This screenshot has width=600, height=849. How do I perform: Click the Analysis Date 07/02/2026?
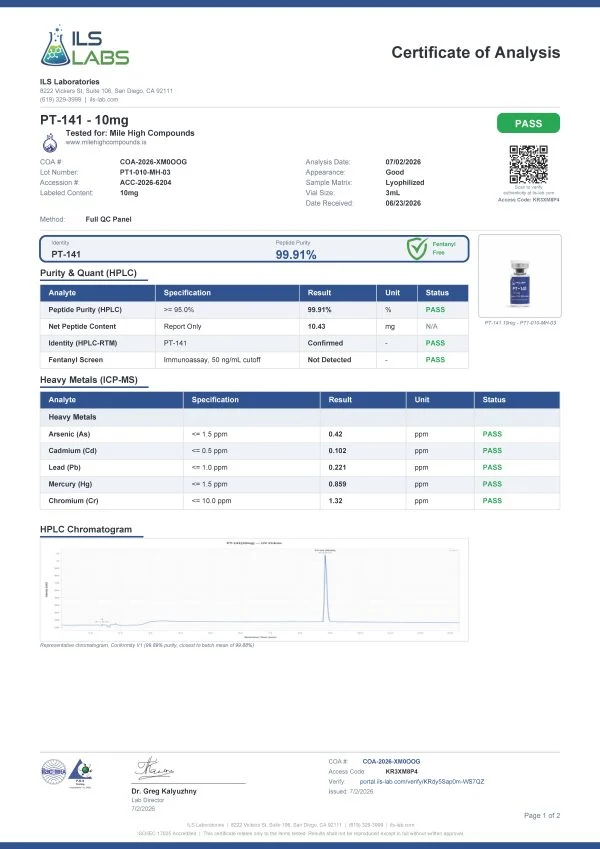tap(403, 162)
